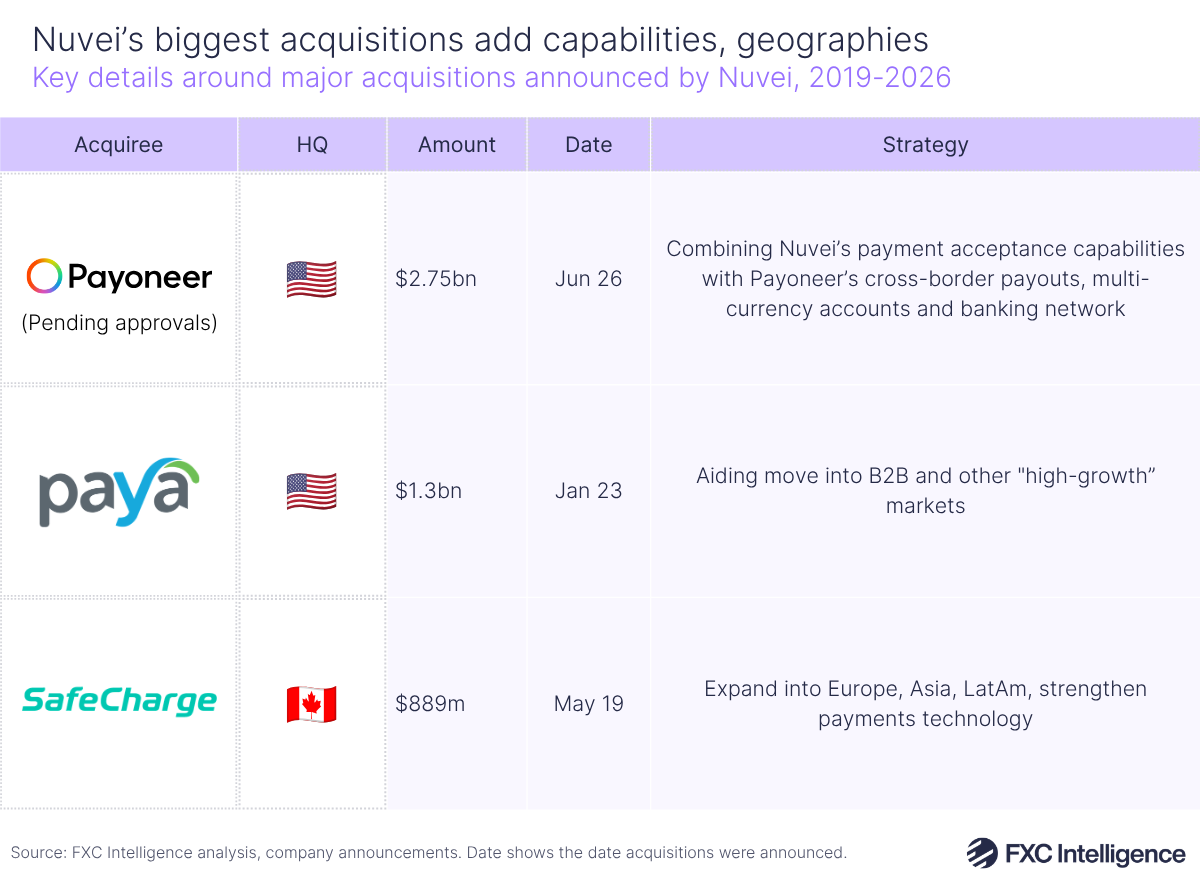Click the Paya B2B strategy text
This screenshot has width=1200, height=875.
[925, 490]
